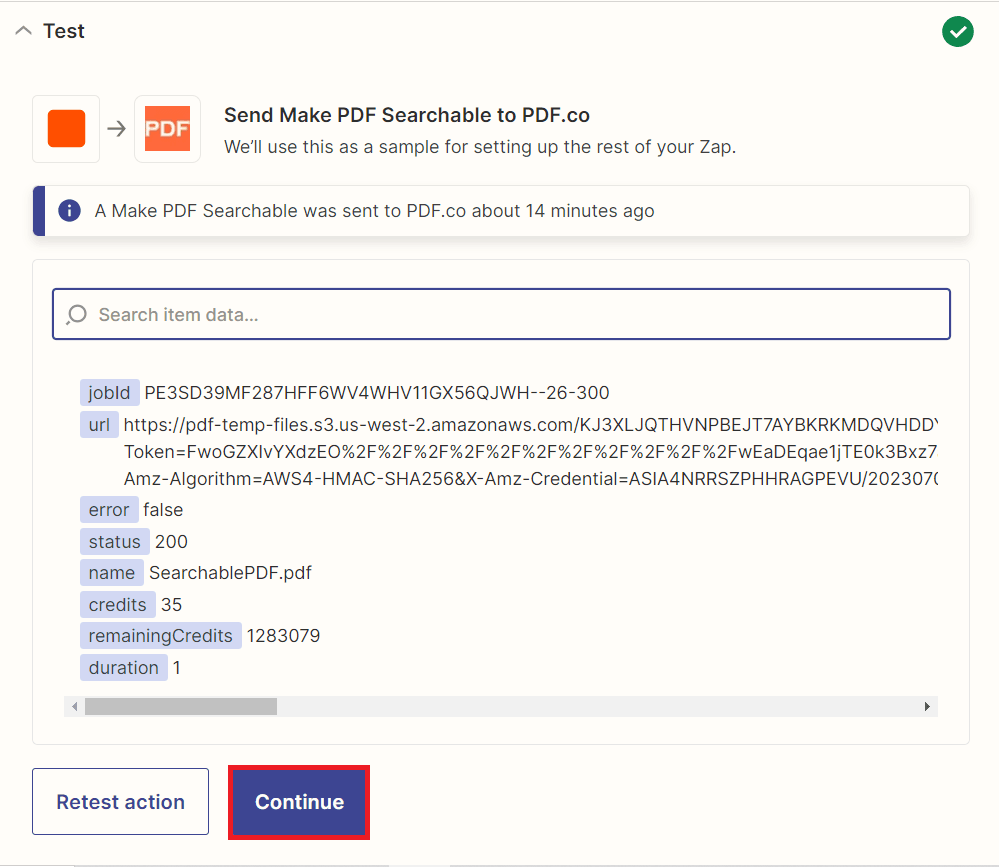Click the Retest action button
Viewport: 999px width, 867px height.
point(120,801)
